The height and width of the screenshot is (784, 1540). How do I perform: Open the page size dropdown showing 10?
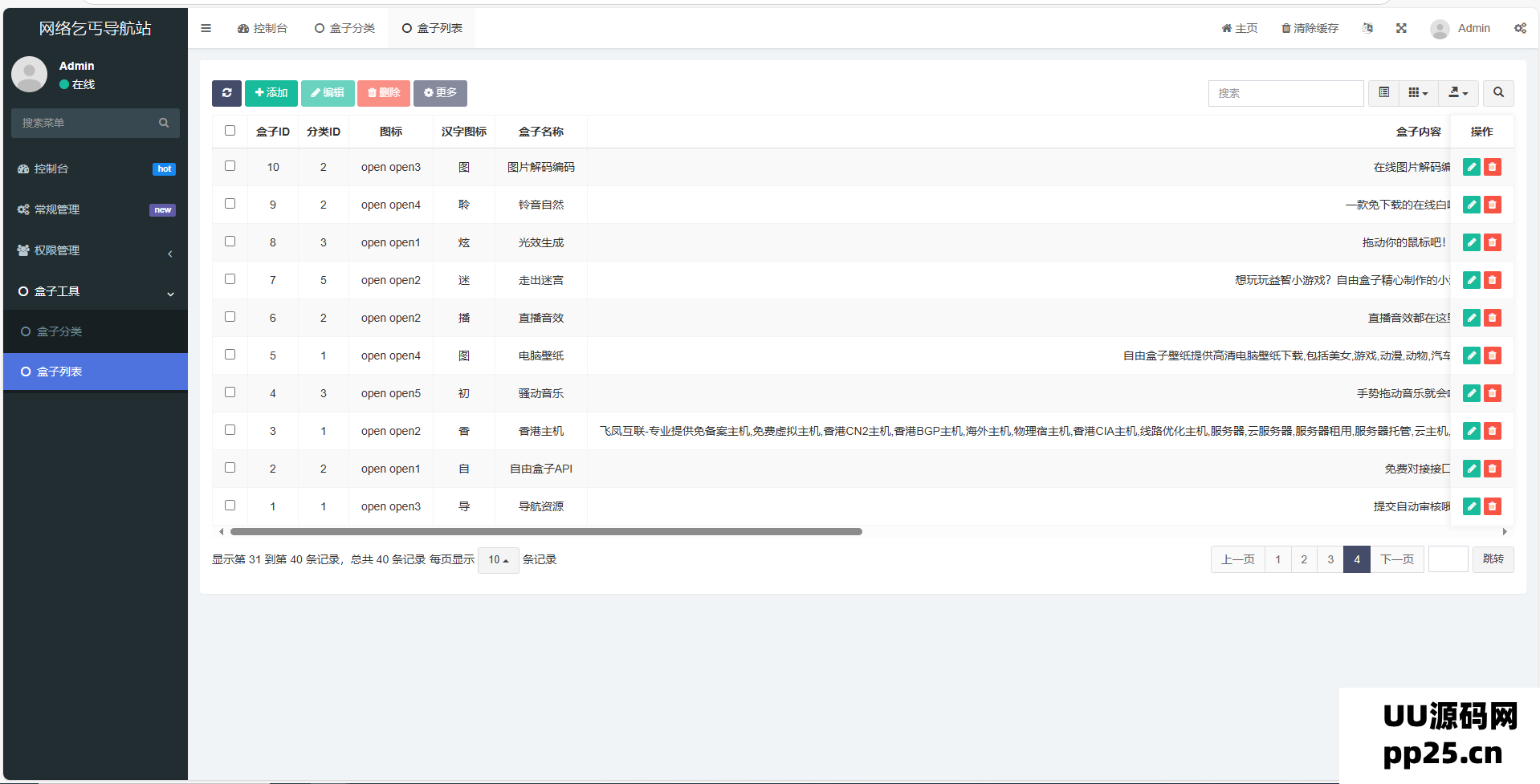[x=498, y=560]
